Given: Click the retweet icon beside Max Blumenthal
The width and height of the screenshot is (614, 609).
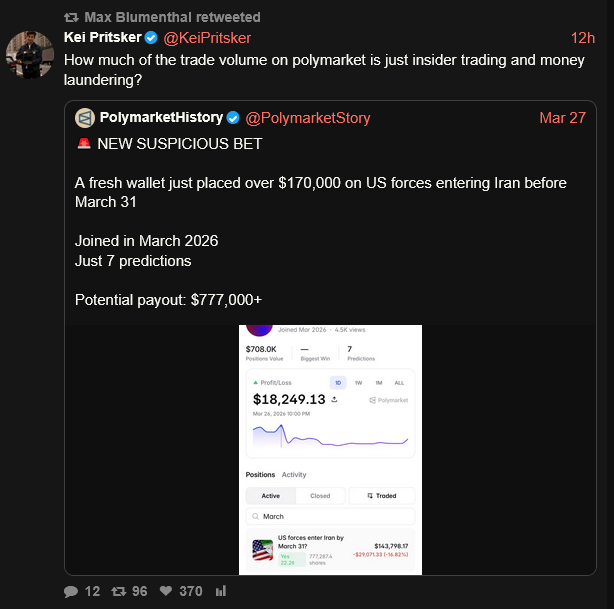Looking at the screenshot, I should point(71,17).
